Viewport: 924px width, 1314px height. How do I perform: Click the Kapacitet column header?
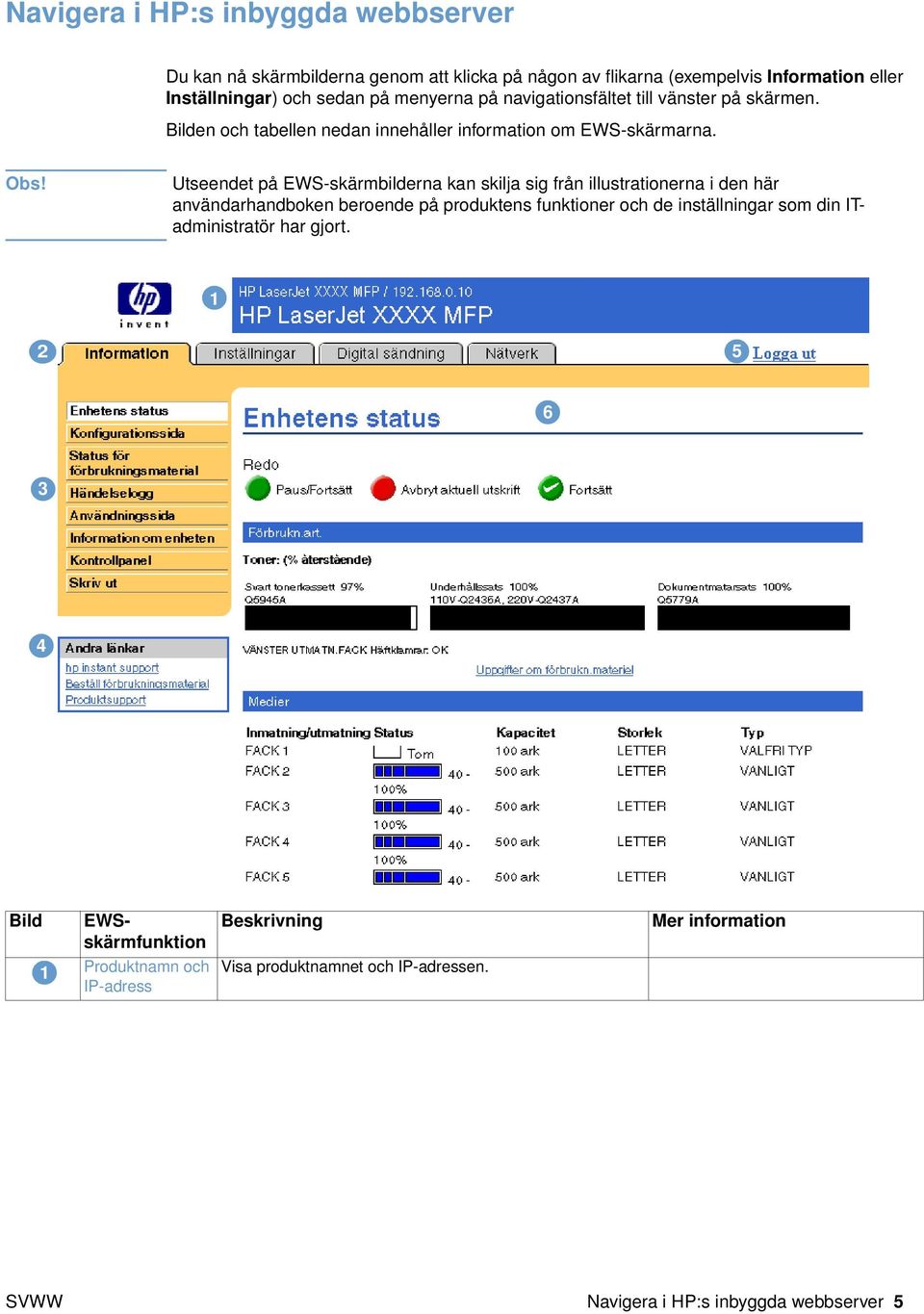click(x=526, y=733)
